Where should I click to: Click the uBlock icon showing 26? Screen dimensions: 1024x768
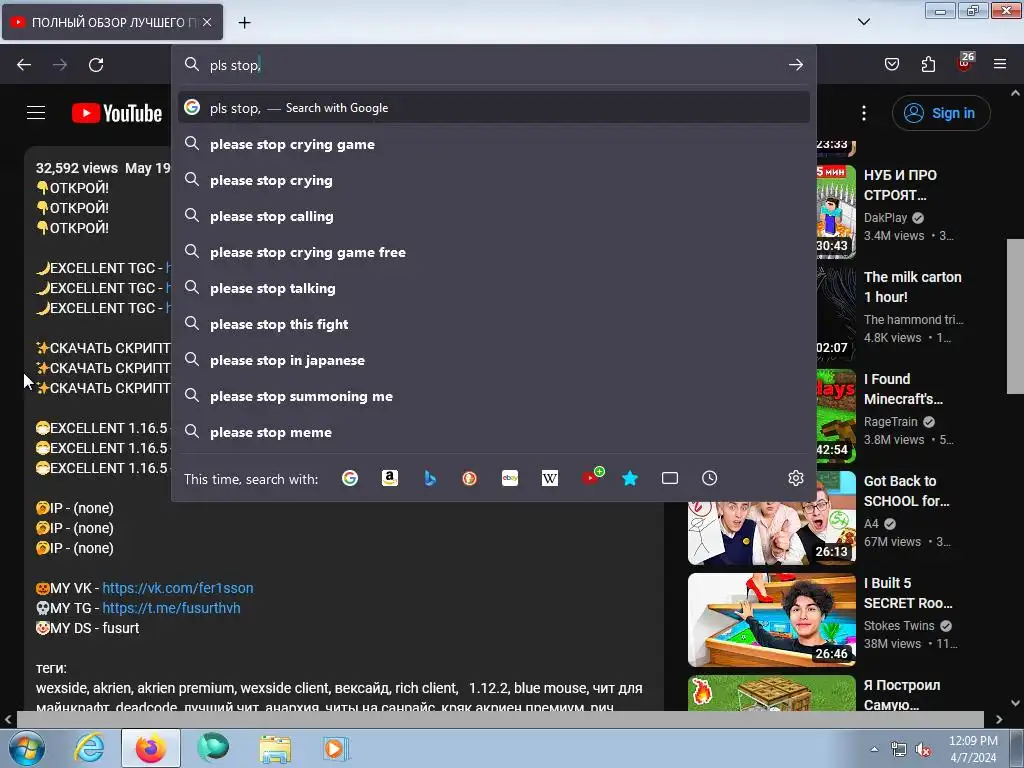coord(964,63)
